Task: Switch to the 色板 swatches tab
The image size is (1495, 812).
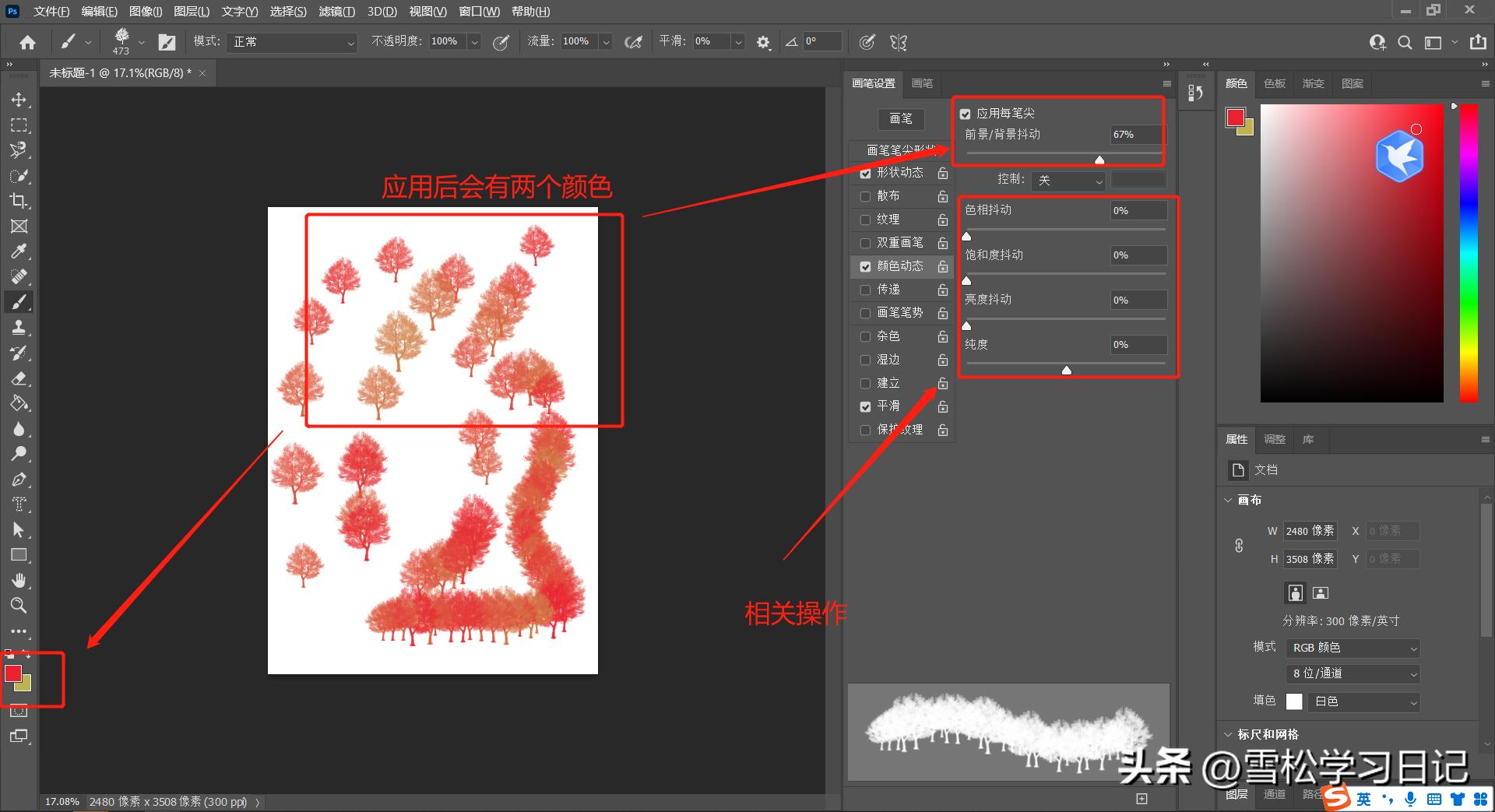Action: coord(1275,83)
